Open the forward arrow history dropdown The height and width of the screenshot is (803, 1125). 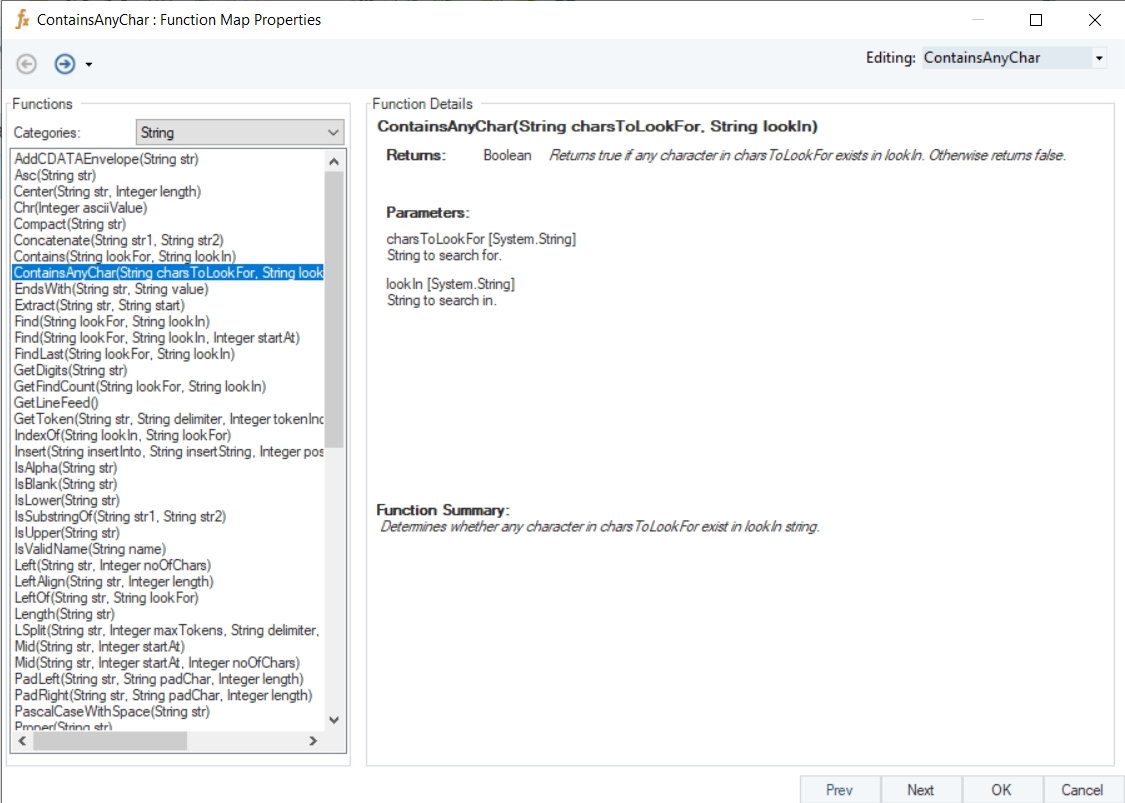tap(89, 65)
